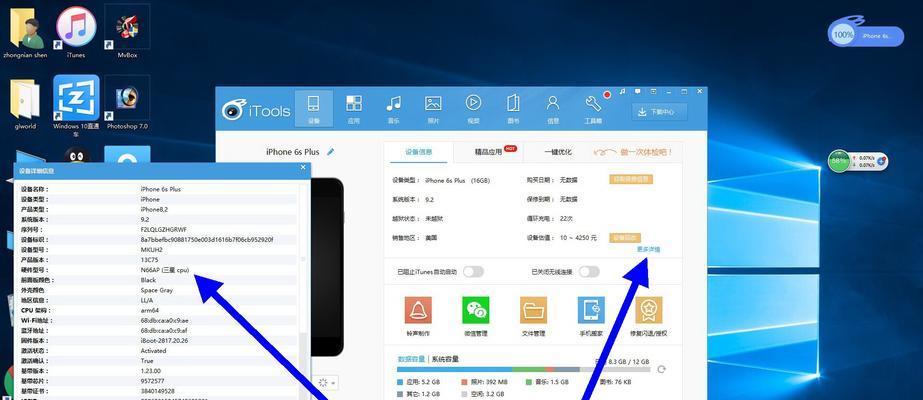The height and width of the screenshot is (400, 923).
Task: Open the 音乐 (Music) section in iTools
Action: [393, 109]
